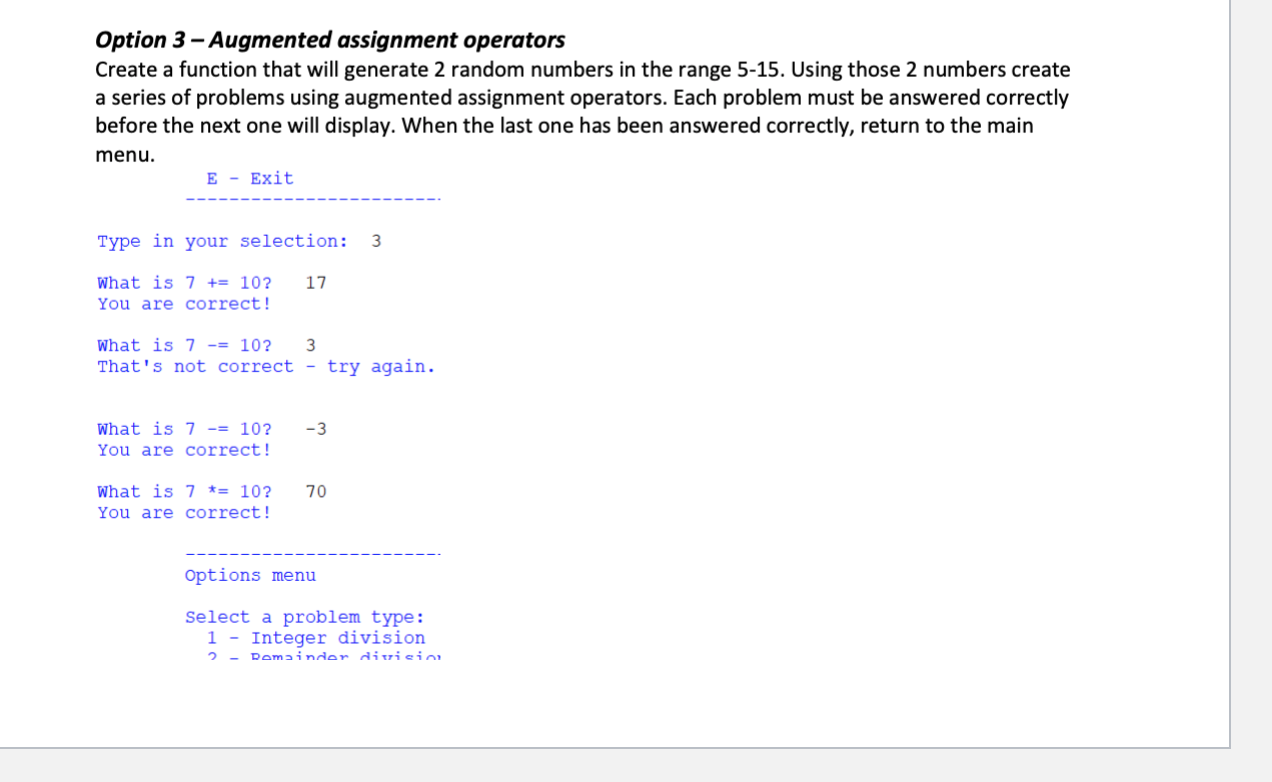Click the dashed line above "Options menu"
Screen dimensions: 1272x782
pos(312,552)
